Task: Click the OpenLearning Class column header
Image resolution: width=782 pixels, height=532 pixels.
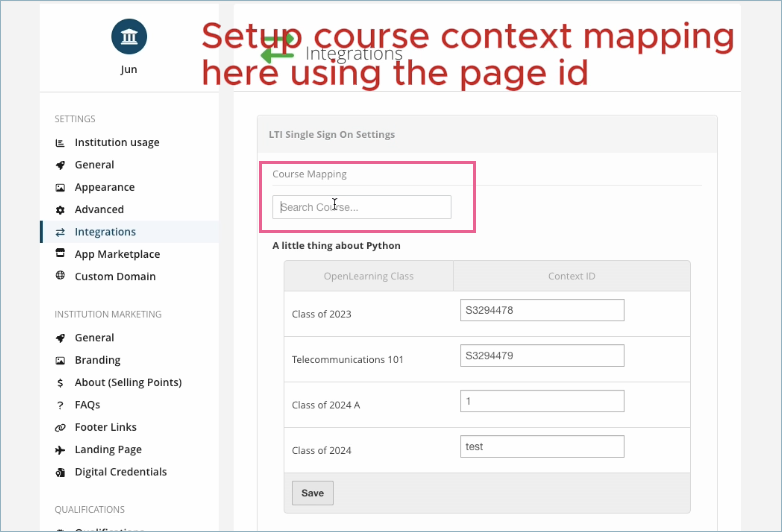Action: click(x=369, y=276)
